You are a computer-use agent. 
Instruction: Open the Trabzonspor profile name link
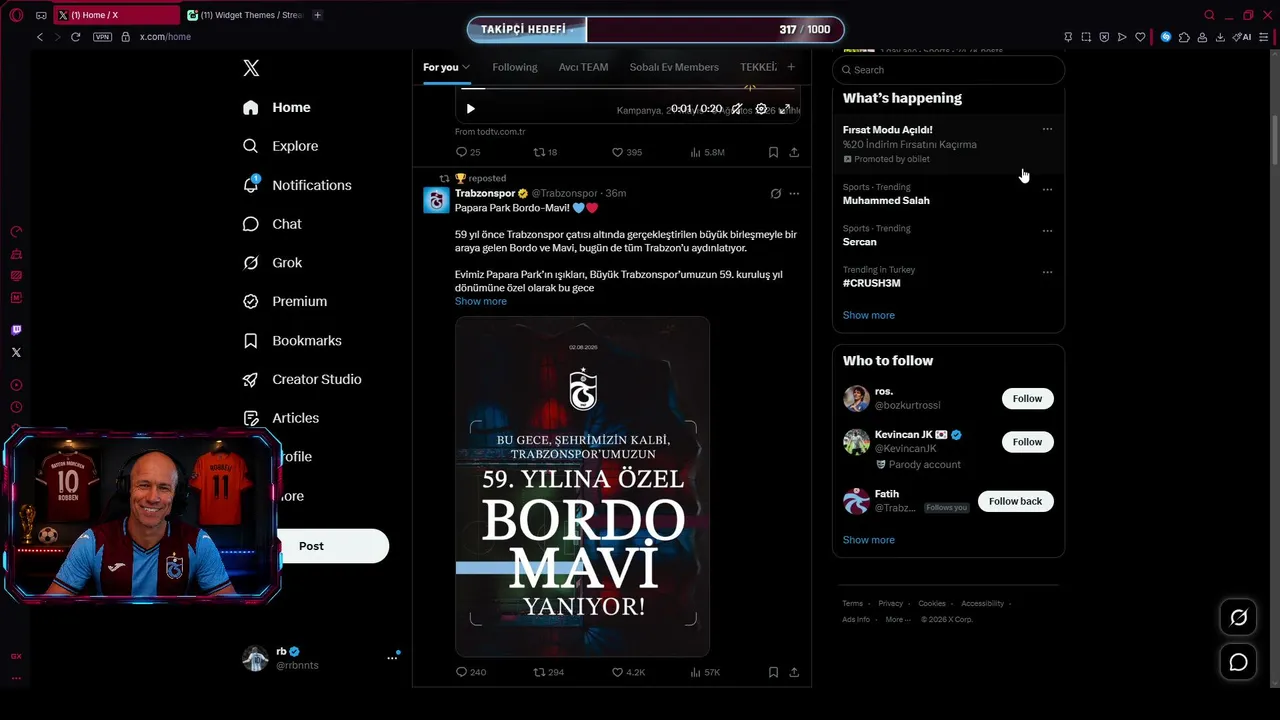[x=485, y=193]
